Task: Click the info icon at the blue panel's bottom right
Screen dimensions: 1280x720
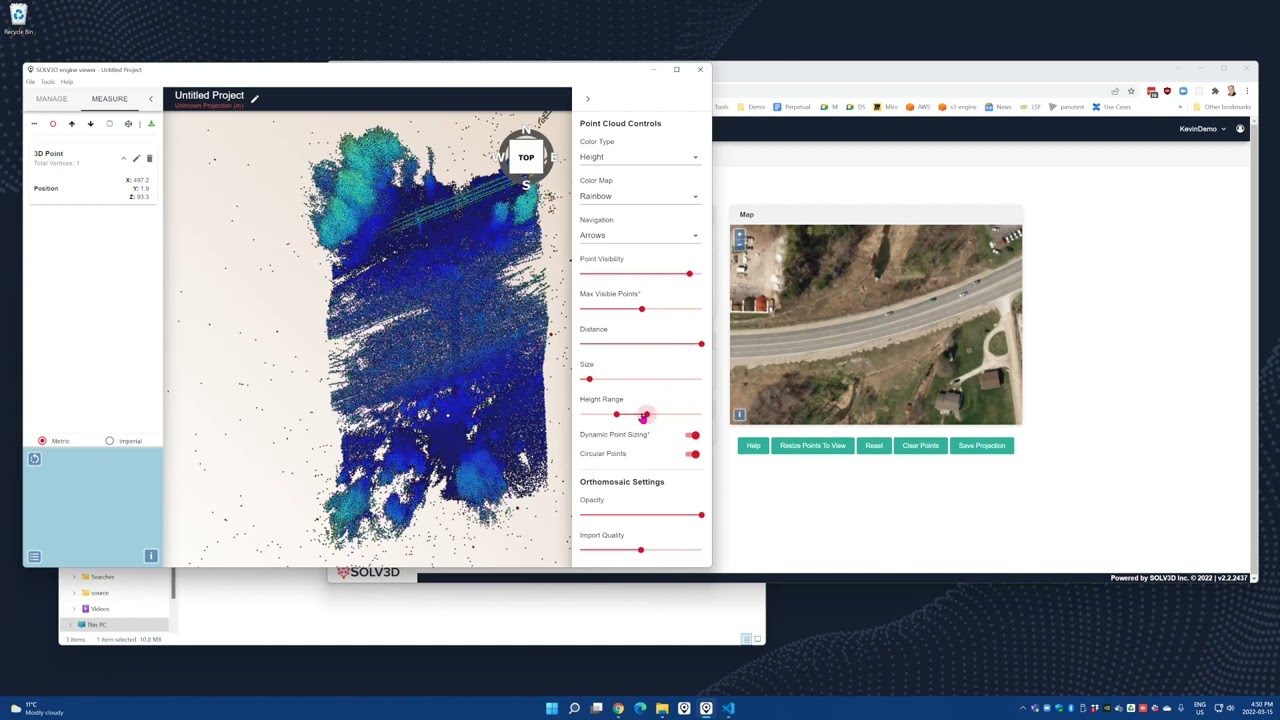Action: 151,556
